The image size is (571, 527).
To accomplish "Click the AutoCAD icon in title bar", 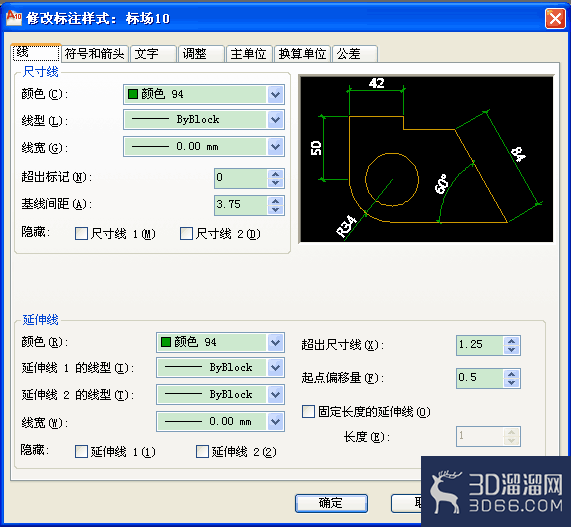I will [14, 17].
